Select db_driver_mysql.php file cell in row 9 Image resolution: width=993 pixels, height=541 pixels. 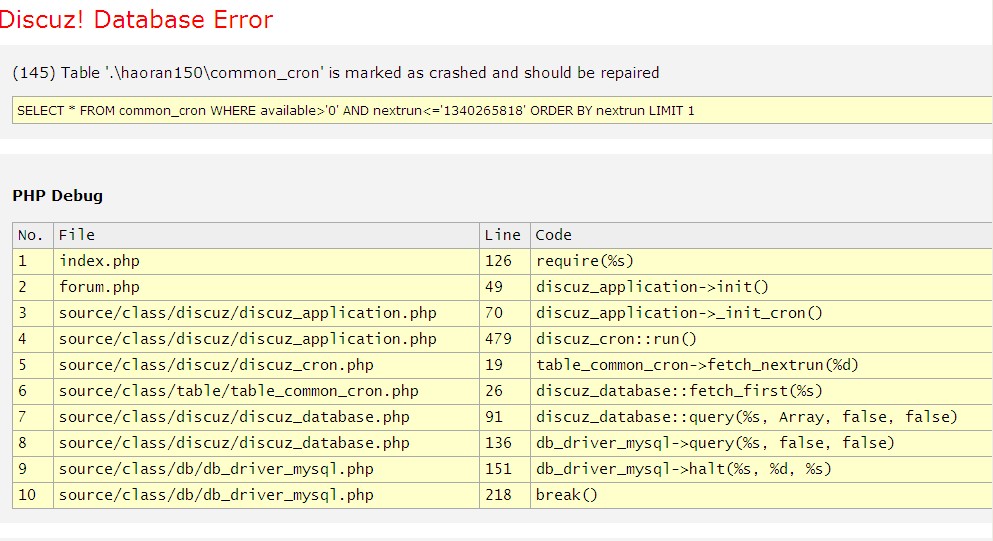[267, 469]
